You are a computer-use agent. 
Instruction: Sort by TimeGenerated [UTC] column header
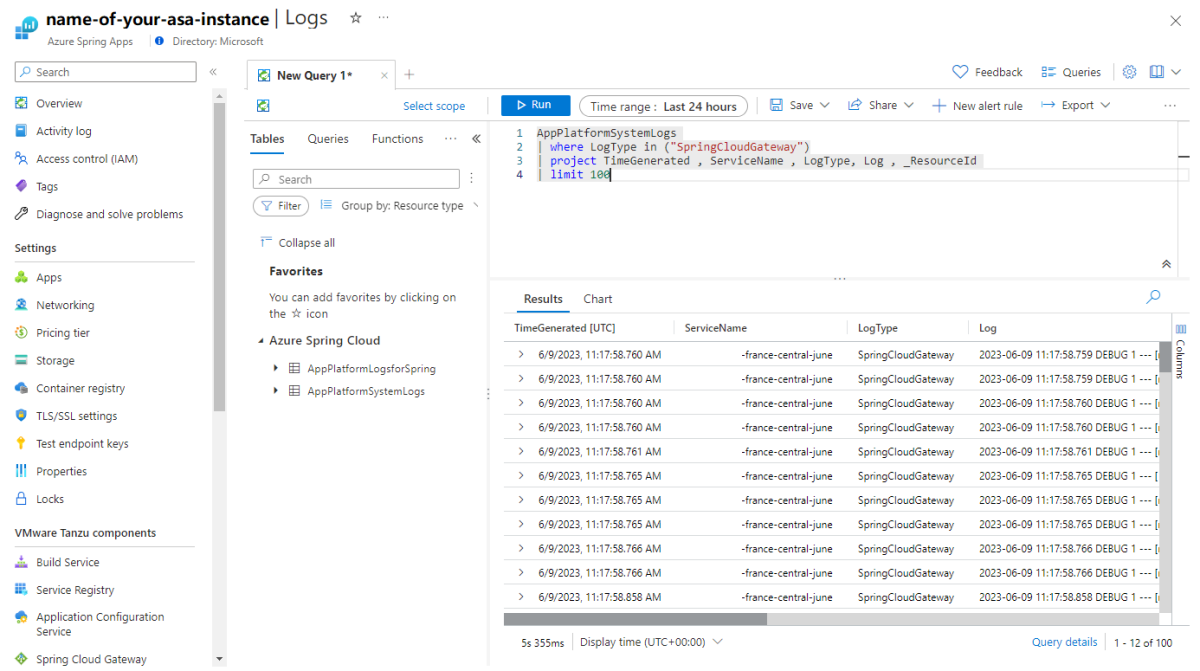pyautogui.click(x=564, y=328)
